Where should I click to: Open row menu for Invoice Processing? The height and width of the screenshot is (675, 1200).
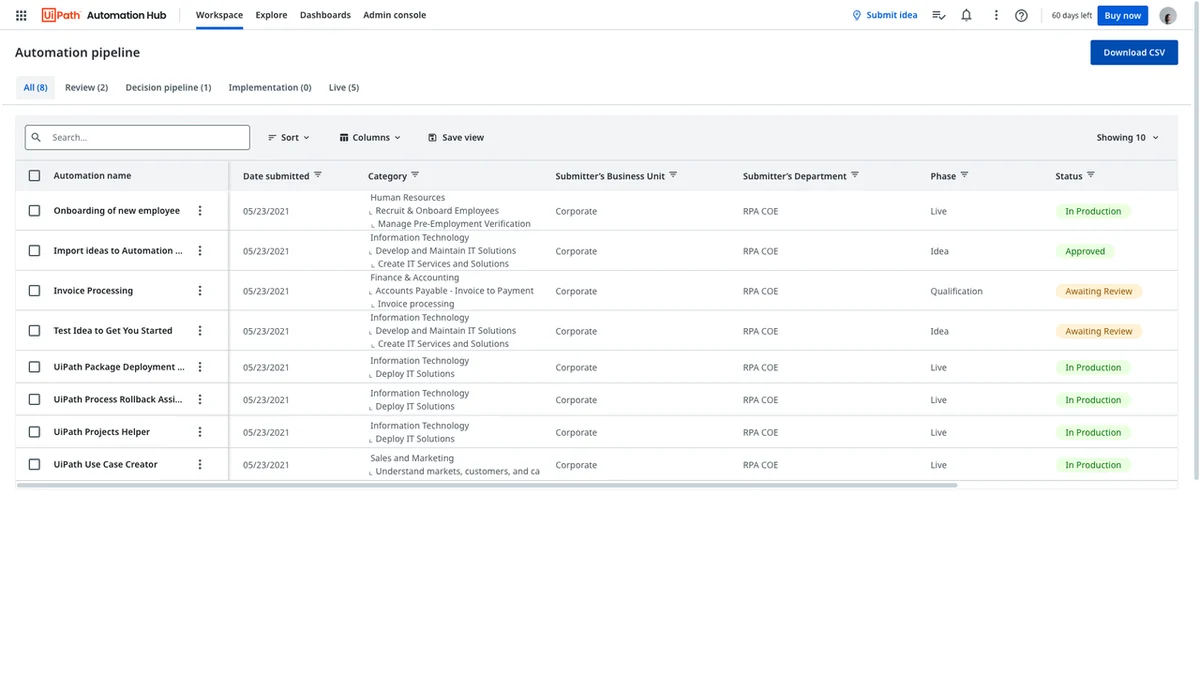(200, 291)
